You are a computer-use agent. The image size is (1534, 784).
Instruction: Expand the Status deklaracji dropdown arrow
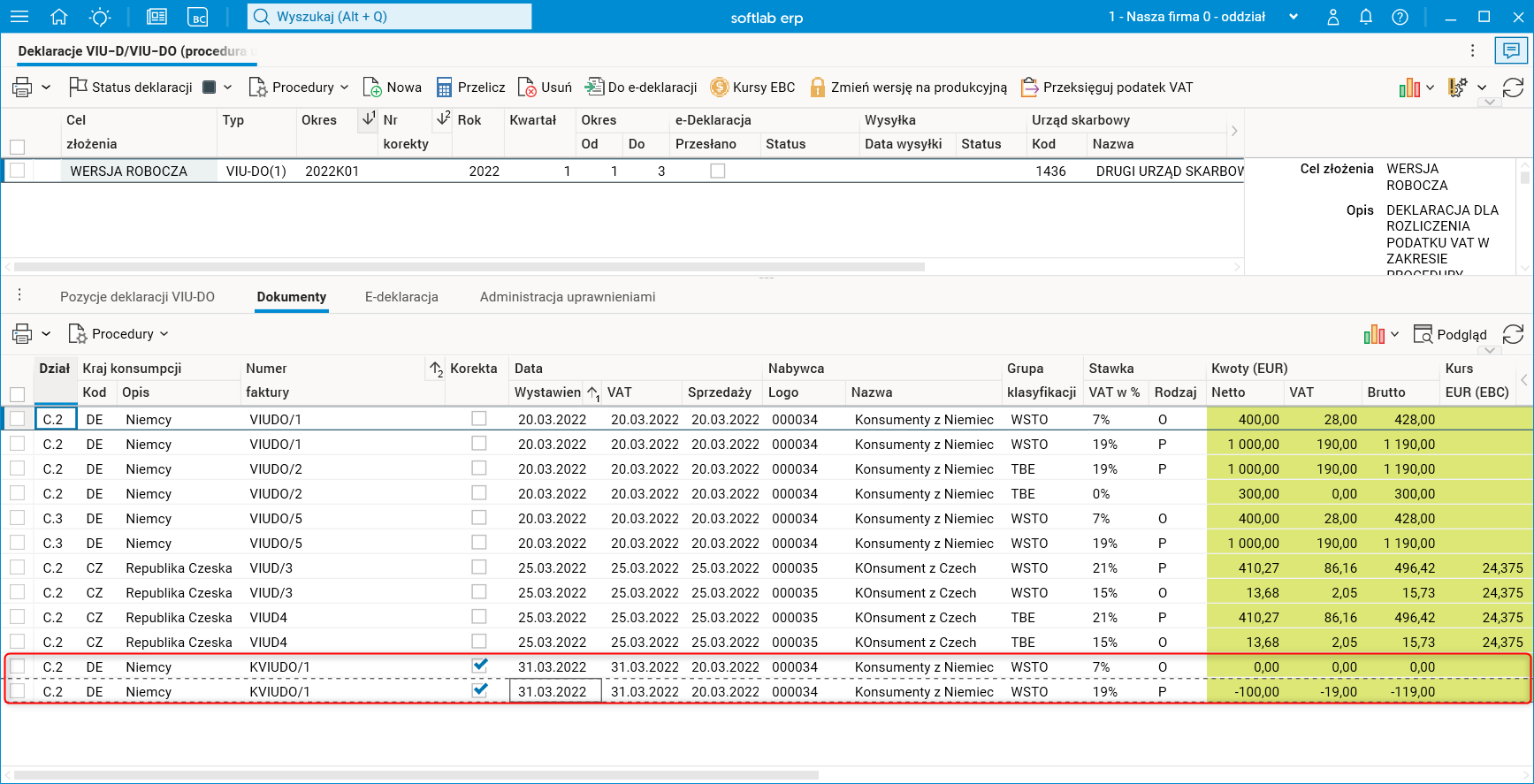(227, 88)
